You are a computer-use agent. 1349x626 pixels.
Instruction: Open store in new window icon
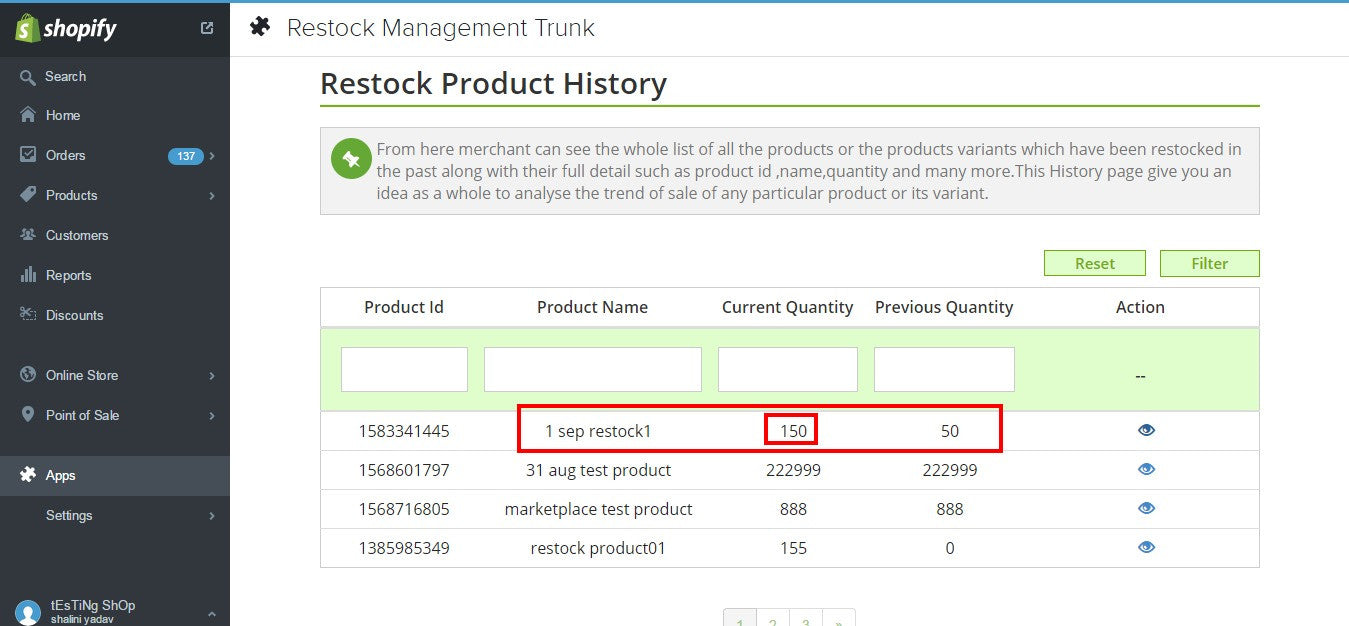click(x=207, y=28)
